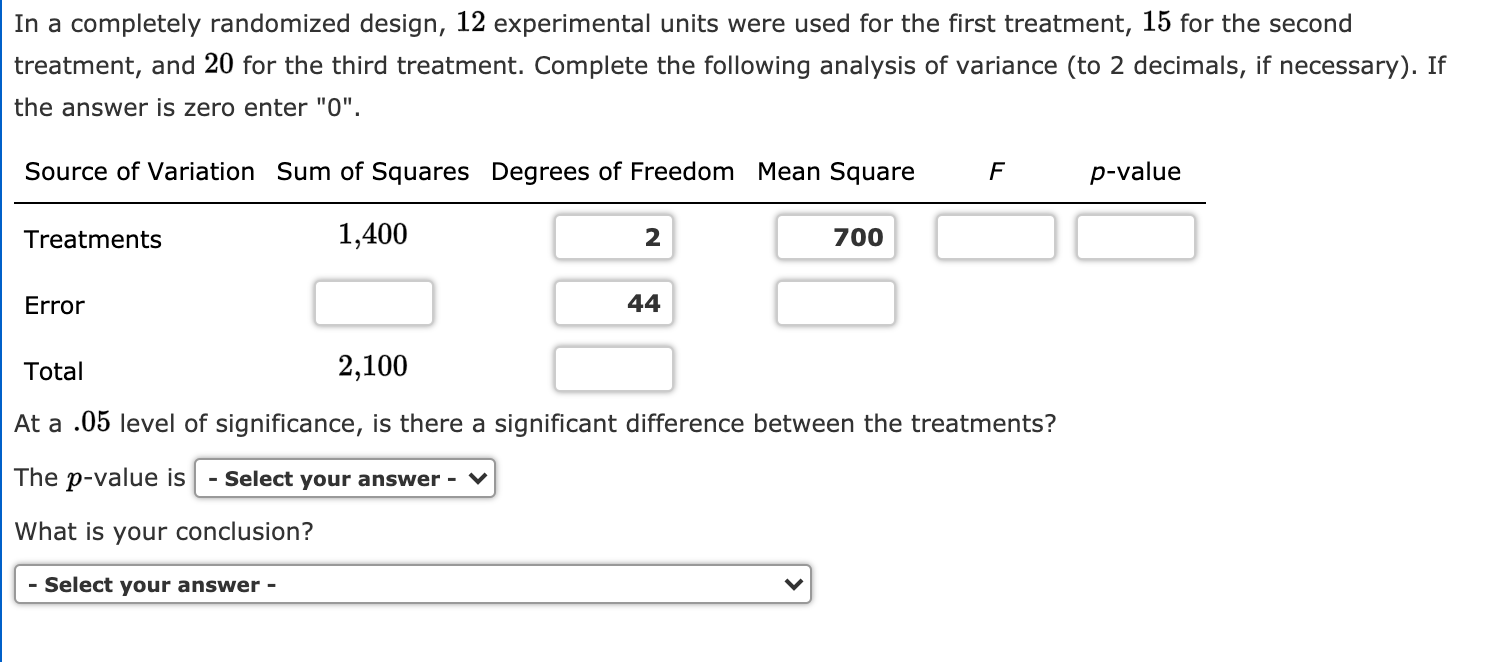Select the Mean Square field showing 700
The width and height of the screenshot is (1486, 662).
click(x=836, y=237)
